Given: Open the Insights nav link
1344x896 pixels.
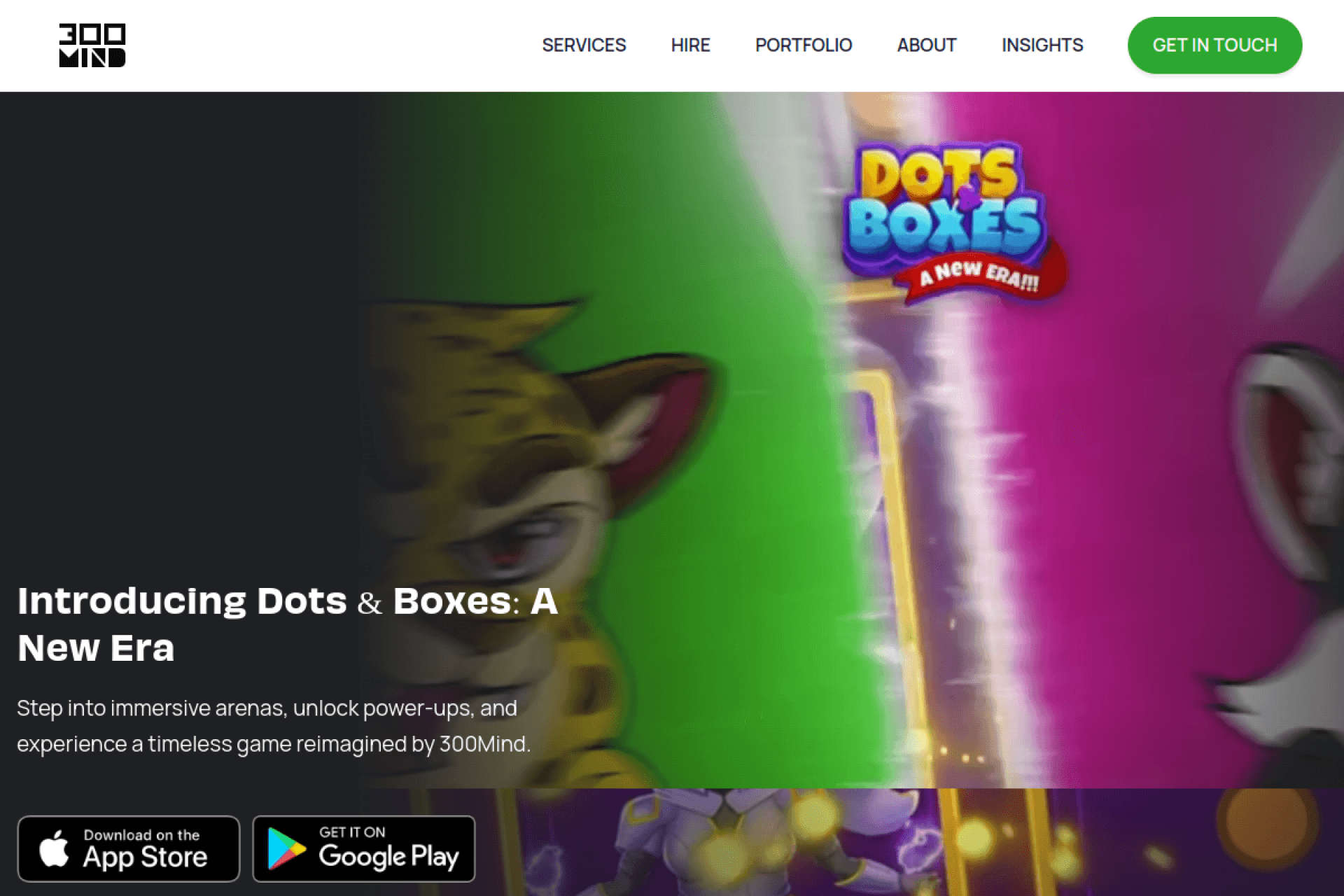Looking at the screenshot, I should point(1042,45).
